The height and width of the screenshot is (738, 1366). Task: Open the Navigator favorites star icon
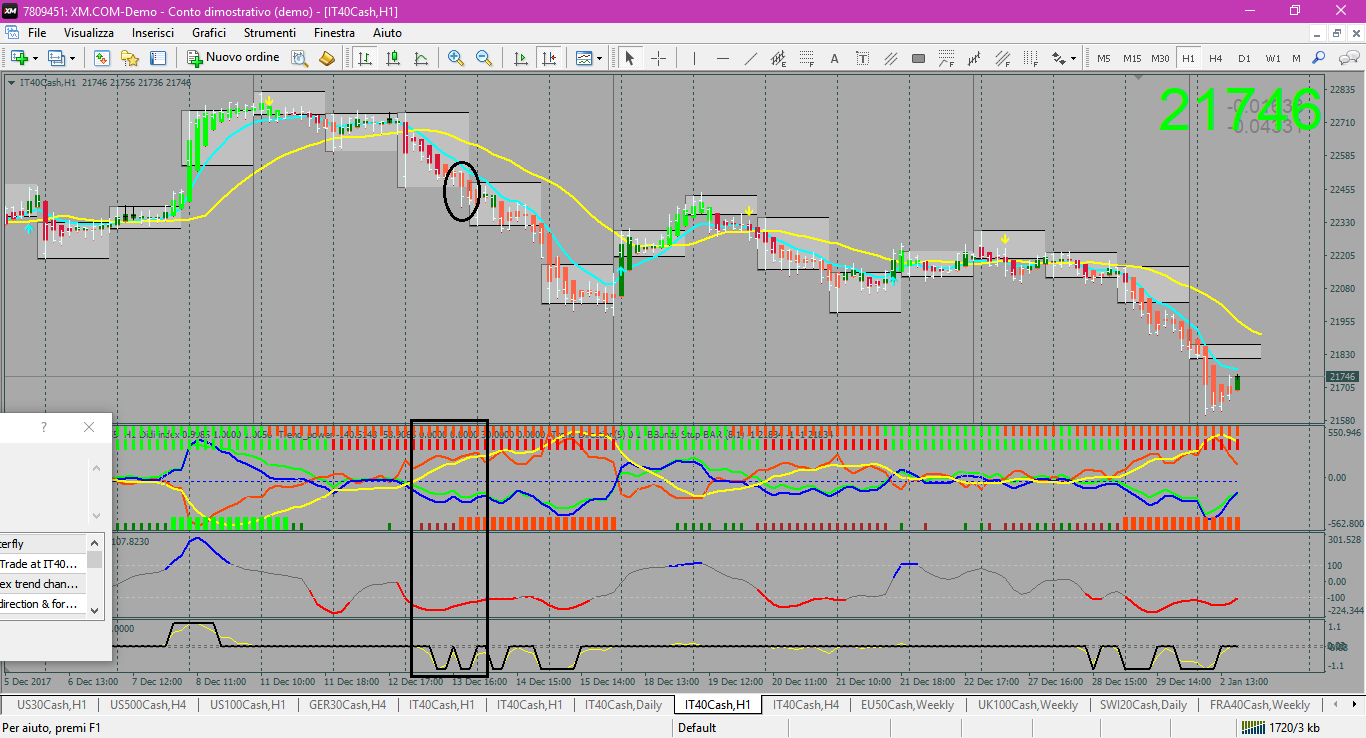point(130,58)
